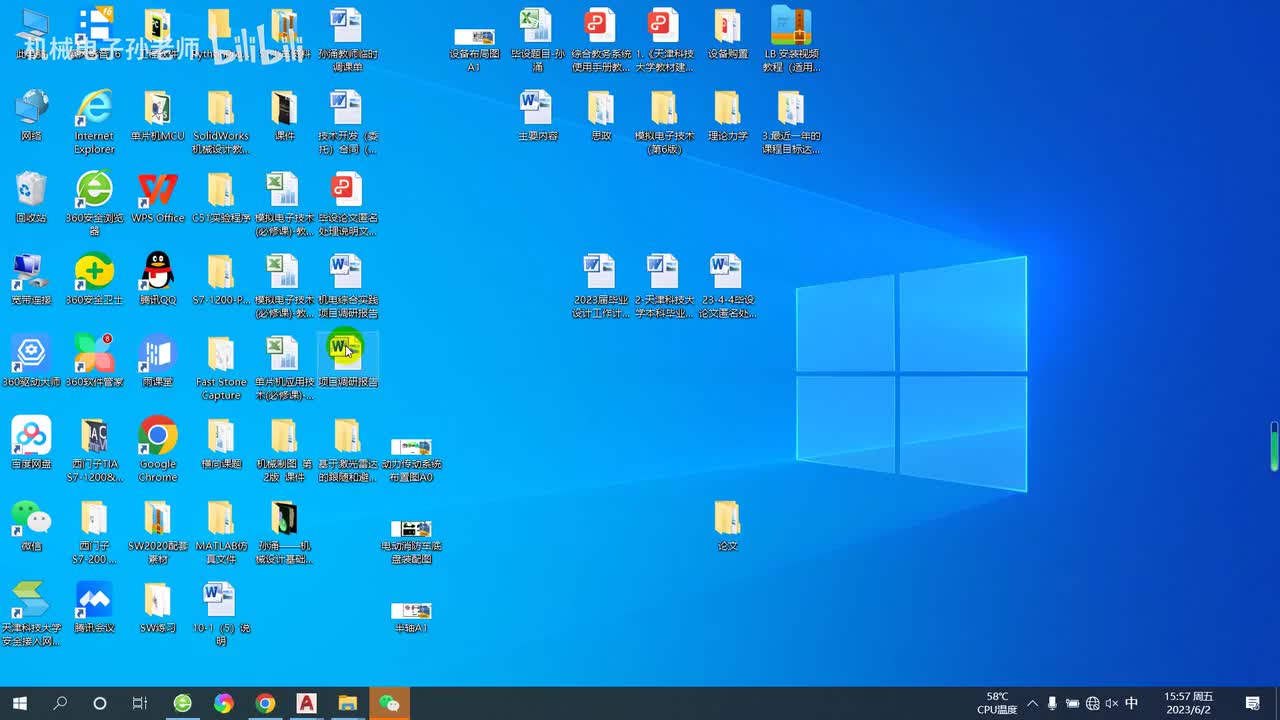Click the clock showing 15:57 date

pyautogui.click(x=1188, y=703)
